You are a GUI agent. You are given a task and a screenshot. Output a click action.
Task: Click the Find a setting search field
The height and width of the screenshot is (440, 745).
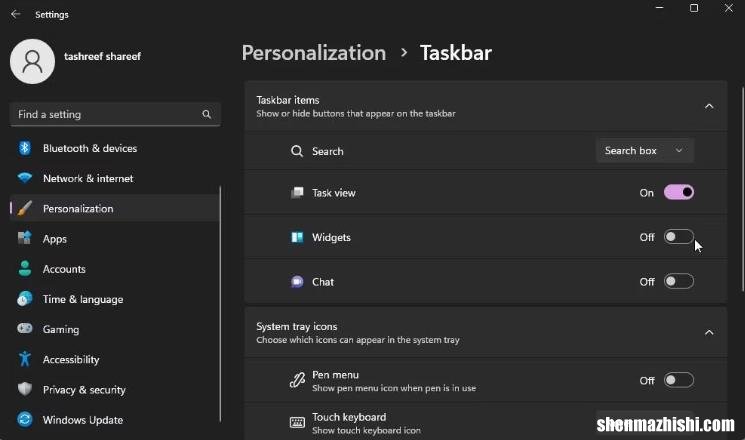tap(115, 114)
